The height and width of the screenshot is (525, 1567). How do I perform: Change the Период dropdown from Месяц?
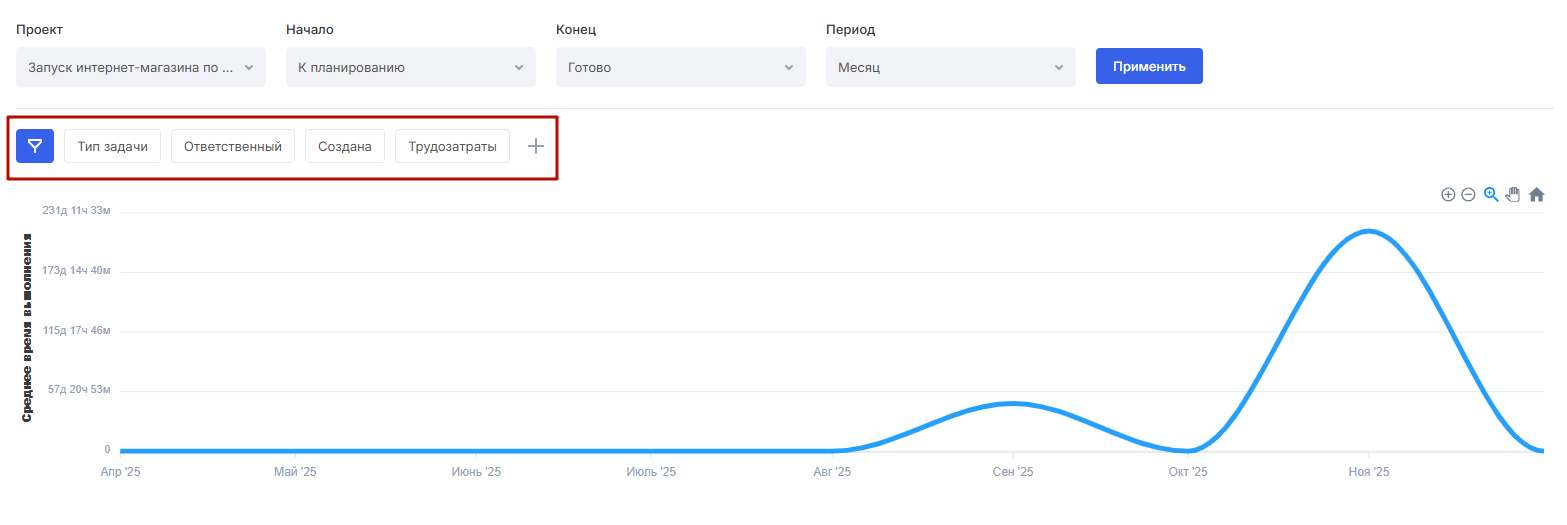pyautogui.click(x=951, y=68)
